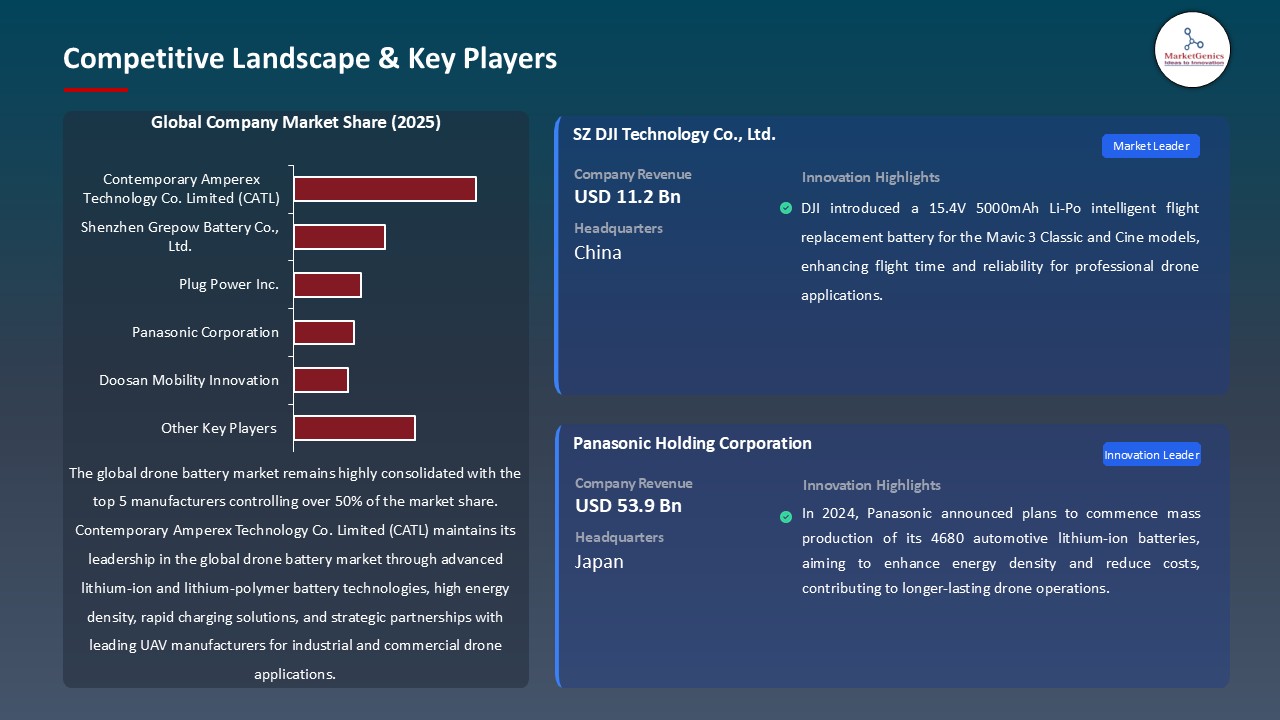
Task: Click the red underline beneath the slide title
Action: [96, 90]
